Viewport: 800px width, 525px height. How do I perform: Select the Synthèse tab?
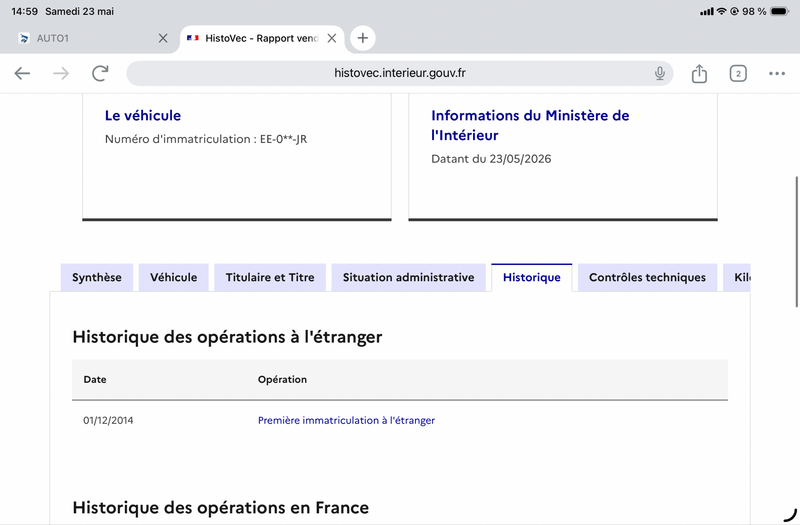click(x=97, y=278)
